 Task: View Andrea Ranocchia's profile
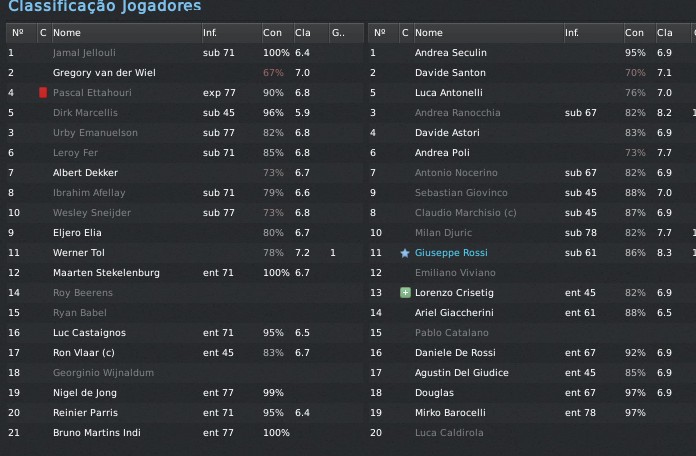click(457, 113)
